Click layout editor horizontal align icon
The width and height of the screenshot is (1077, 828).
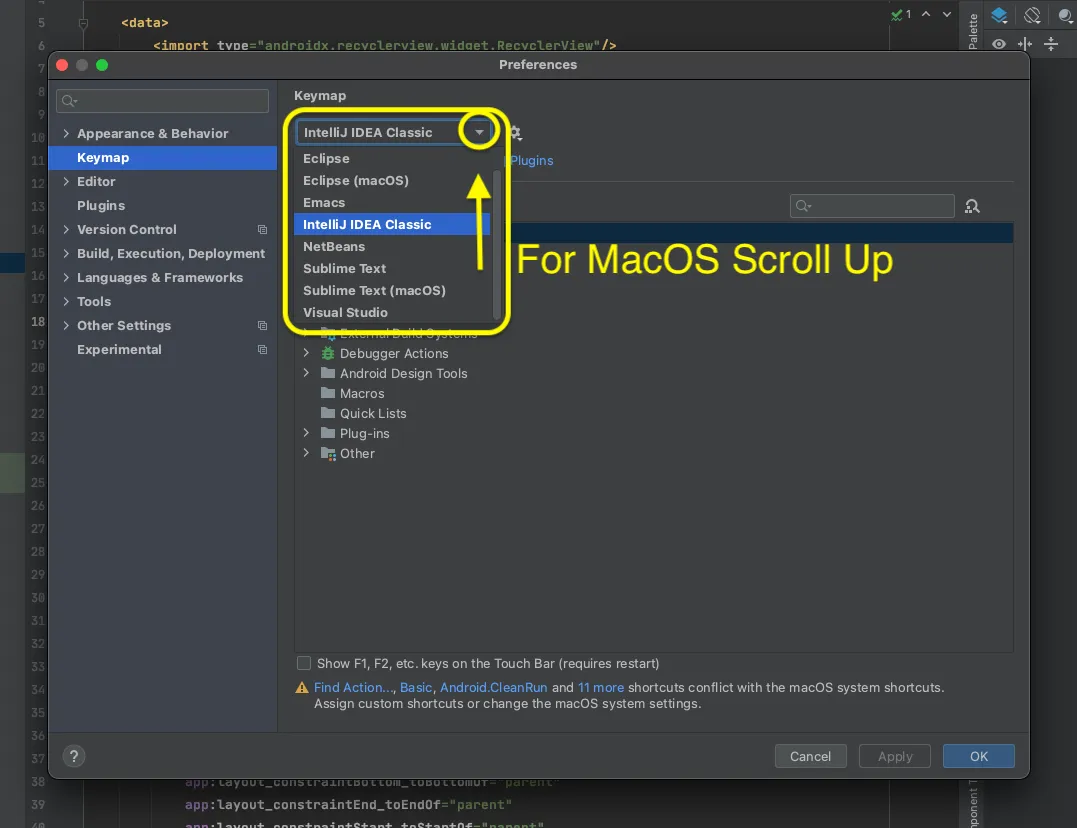click(1025, 44)
